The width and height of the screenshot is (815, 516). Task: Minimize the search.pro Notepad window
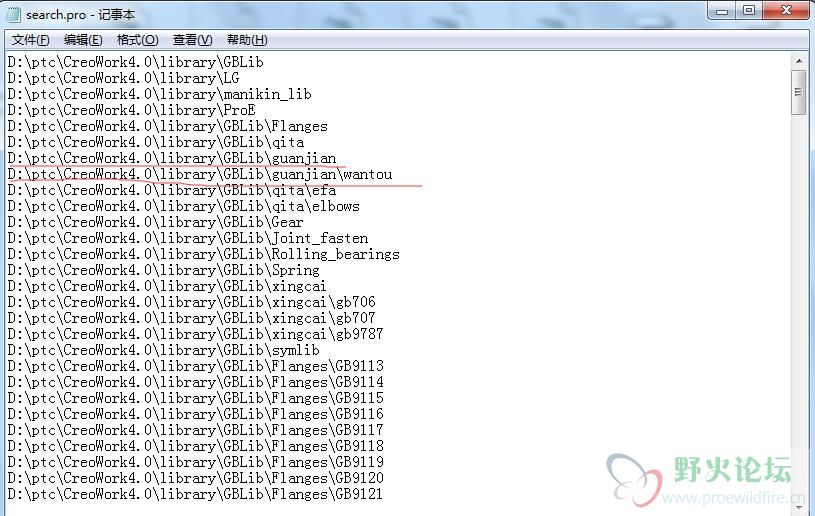coord(721,11)
